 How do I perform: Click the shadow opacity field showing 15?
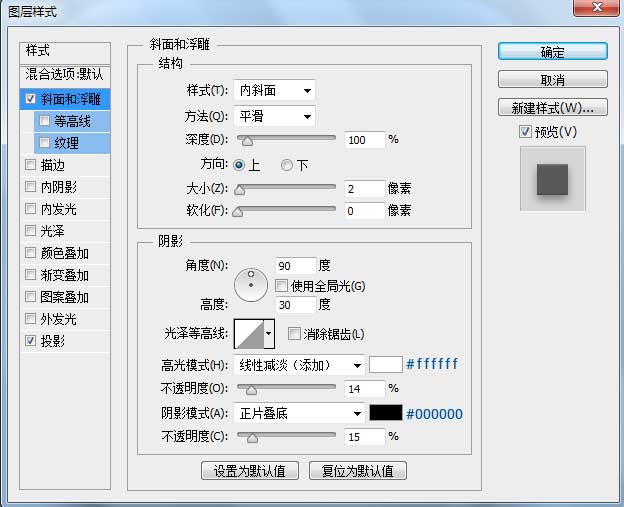[365, 437]
